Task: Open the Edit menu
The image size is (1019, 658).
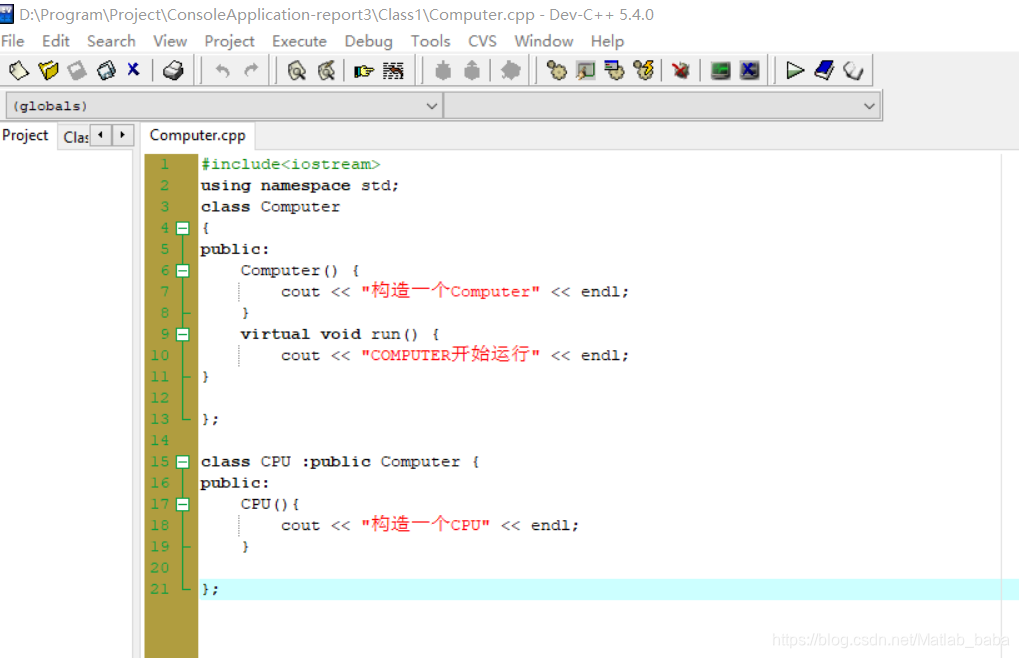Action: pos(56,41)
